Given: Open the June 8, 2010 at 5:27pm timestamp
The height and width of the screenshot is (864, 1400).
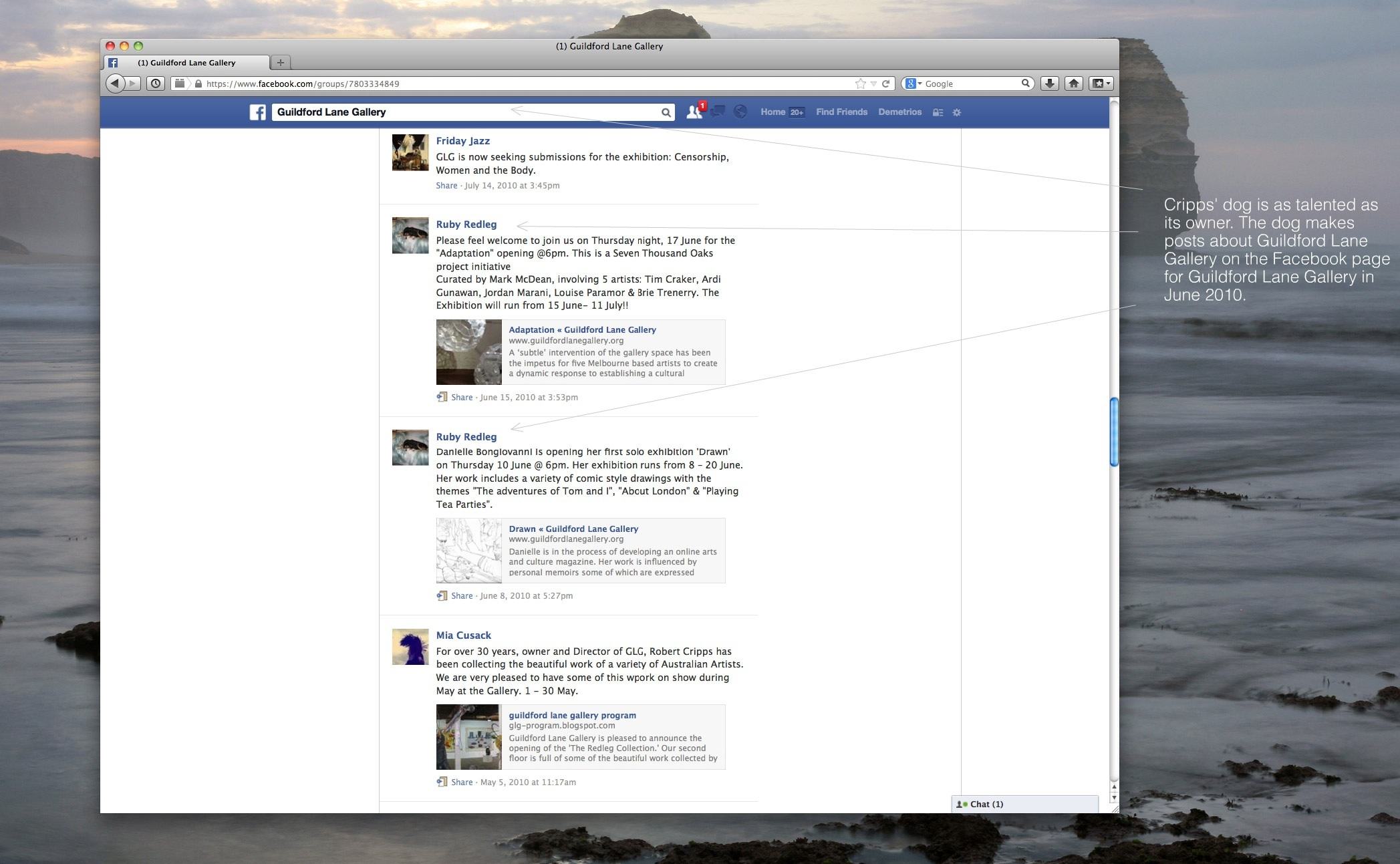Looking at the screenshot, I should [x=526, y=596].
